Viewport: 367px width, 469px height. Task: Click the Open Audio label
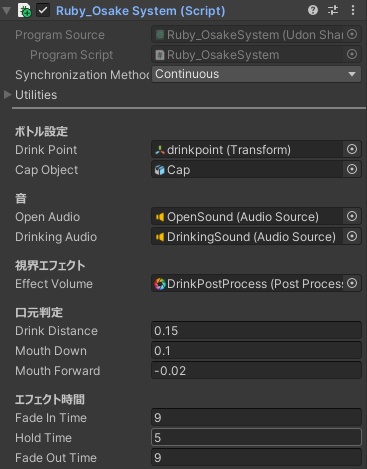coord(47,217)
